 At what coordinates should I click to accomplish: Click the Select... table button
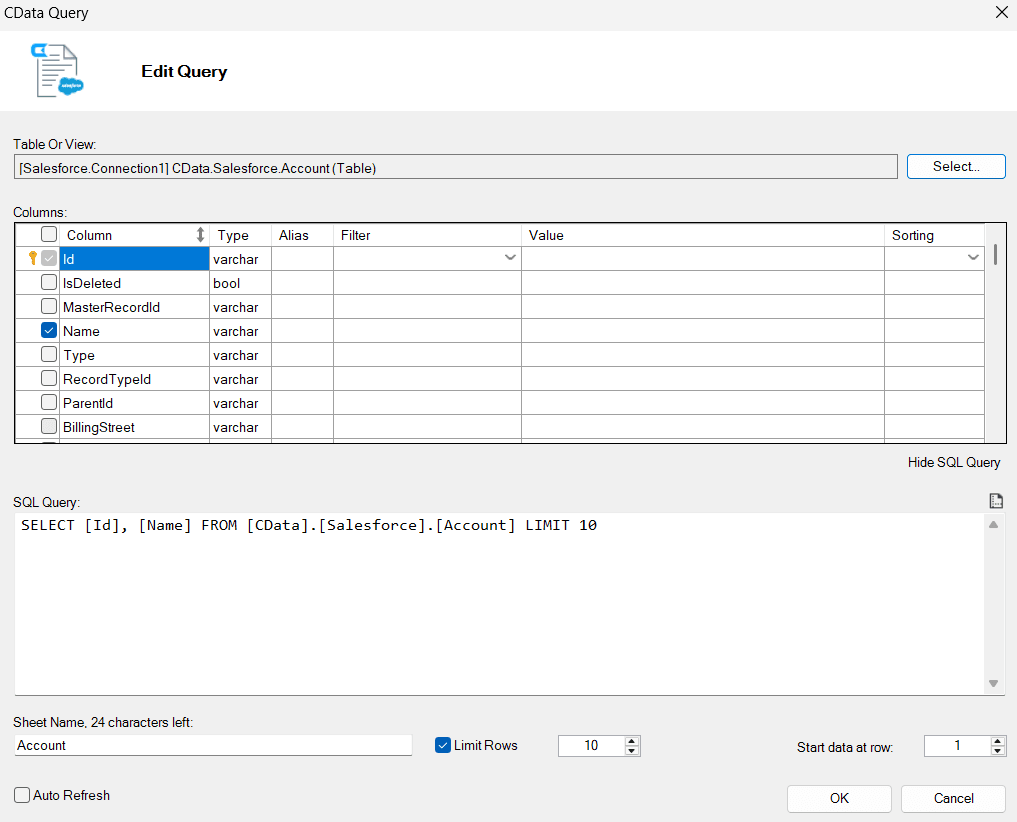(x=955, y=167)
